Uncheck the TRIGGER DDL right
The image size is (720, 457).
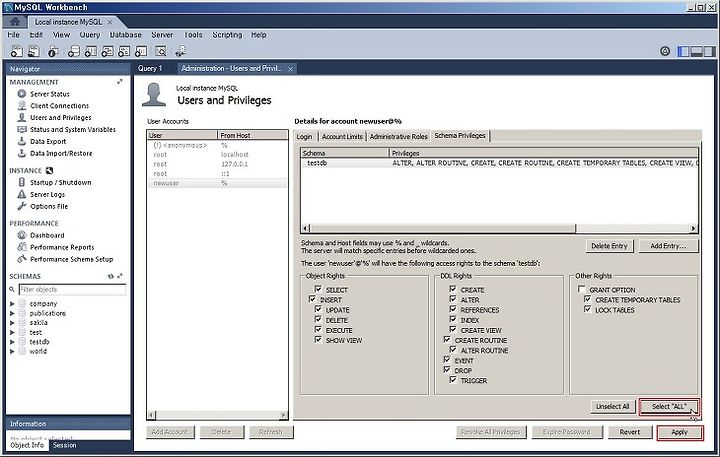pyautogui.click(x=453, y=380)
